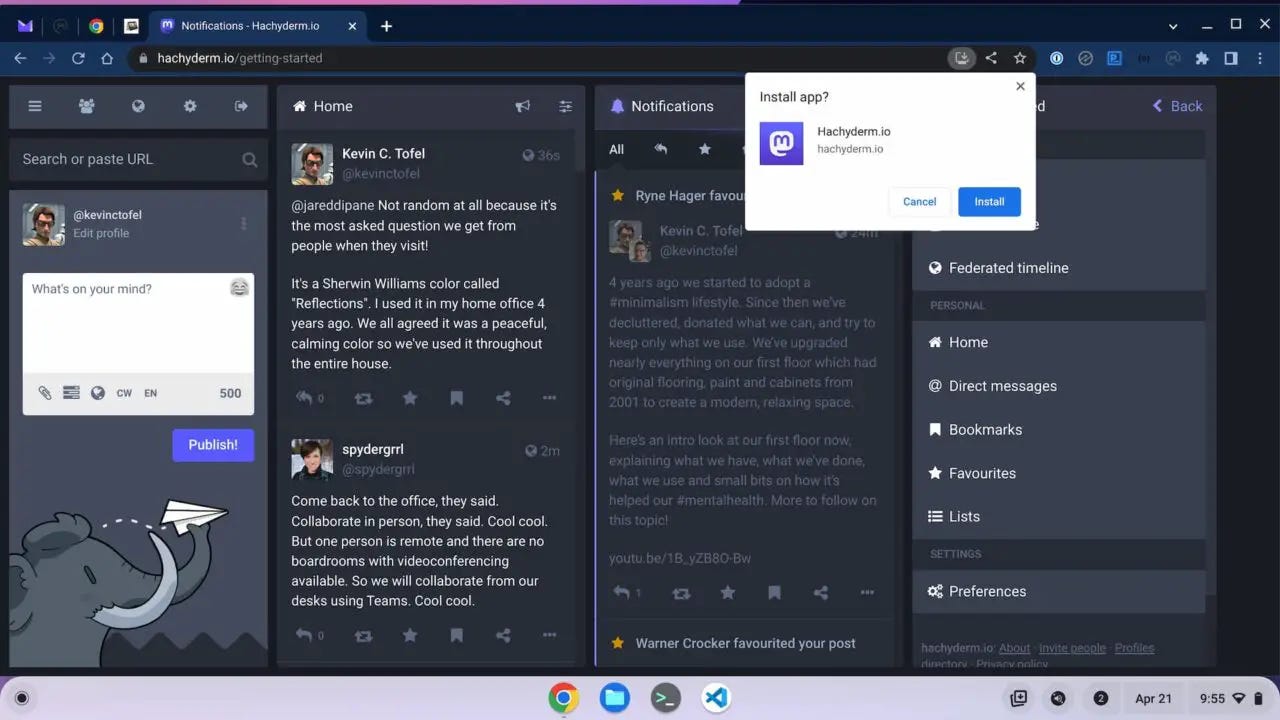This screenshot has width=1280, height=720.
Task: Open Bookmarks from navigation
Action: [1058, 430]
